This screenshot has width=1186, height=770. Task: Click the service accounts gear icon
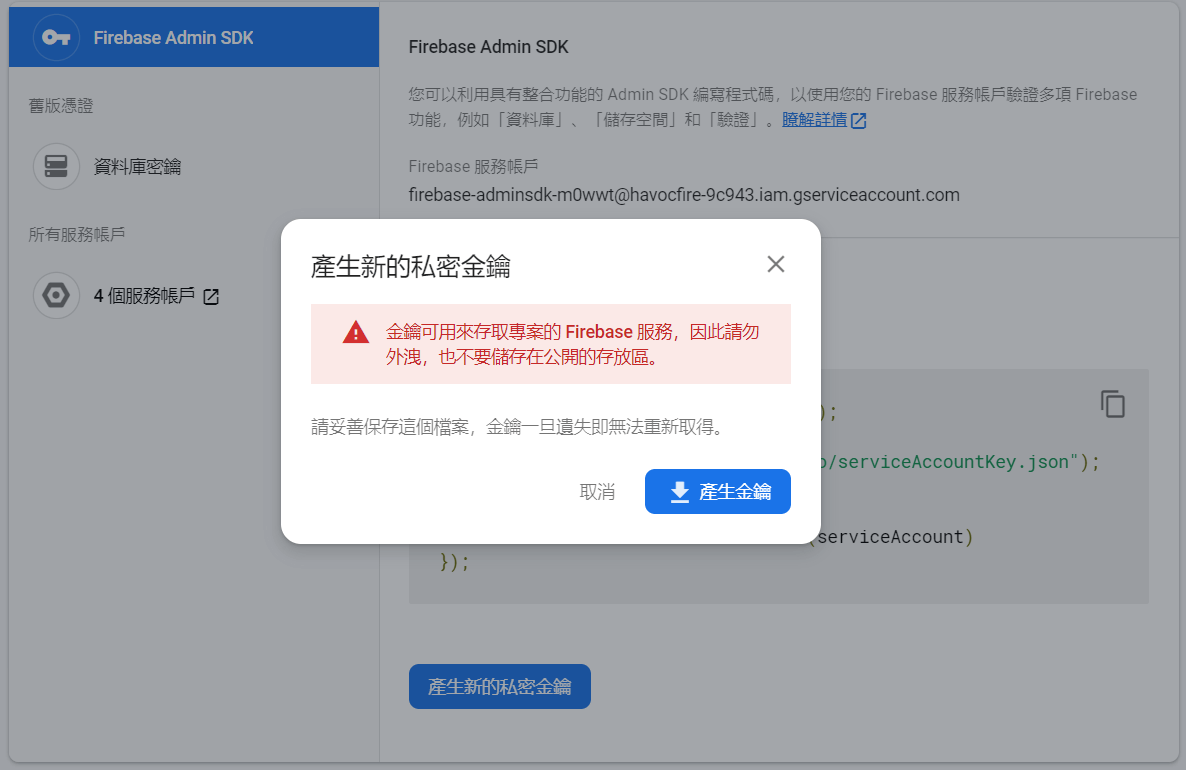click(56, 295)
